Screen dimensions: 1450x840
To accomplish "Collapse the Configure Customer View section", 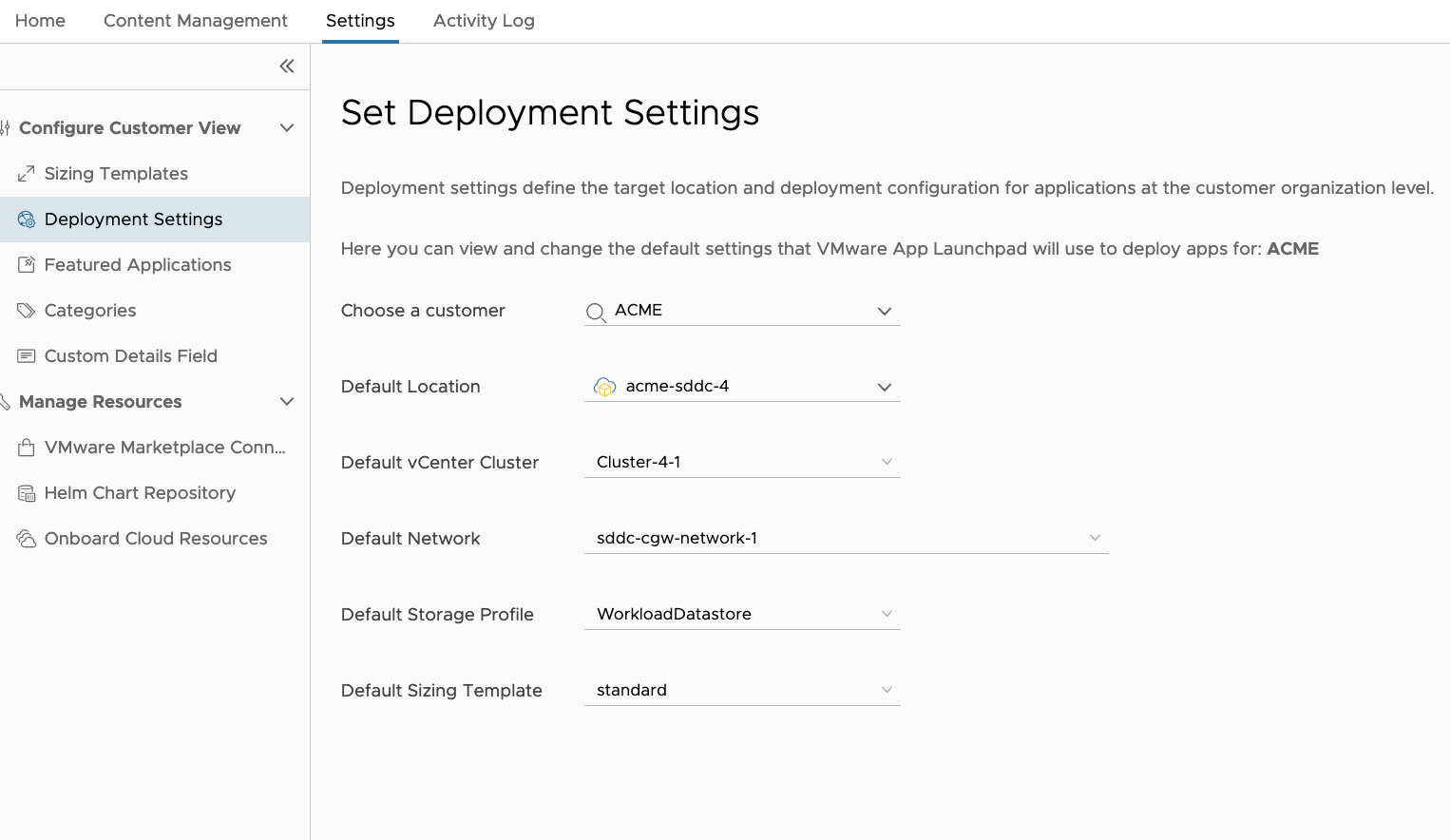I will tap(287, 128).
